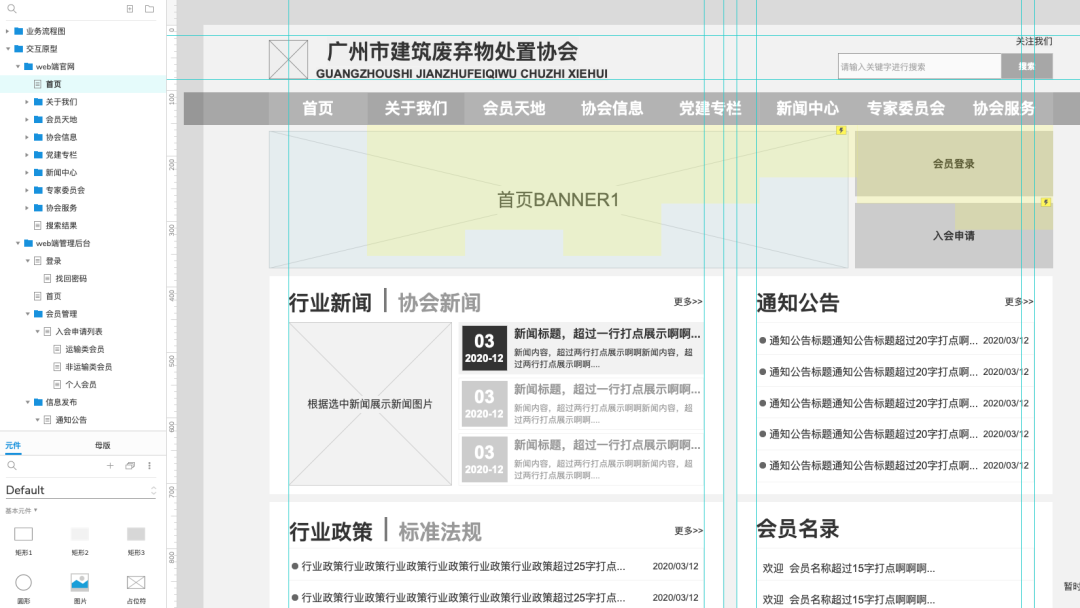Click the library icon next to the plus icon
This screenshot has width=1080, height=608.
(129, 466)
